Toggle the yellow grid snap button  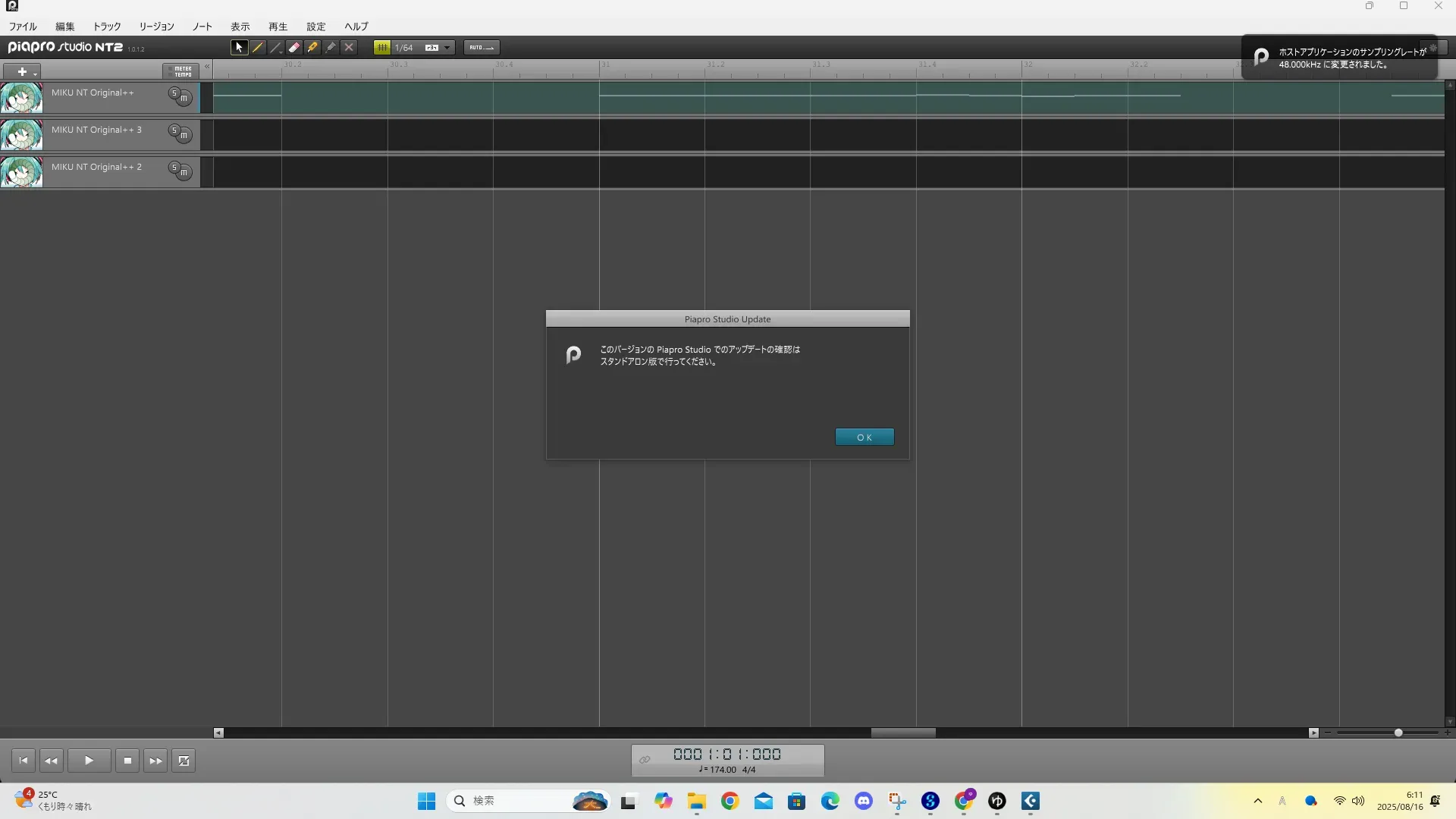coord(382,47)
